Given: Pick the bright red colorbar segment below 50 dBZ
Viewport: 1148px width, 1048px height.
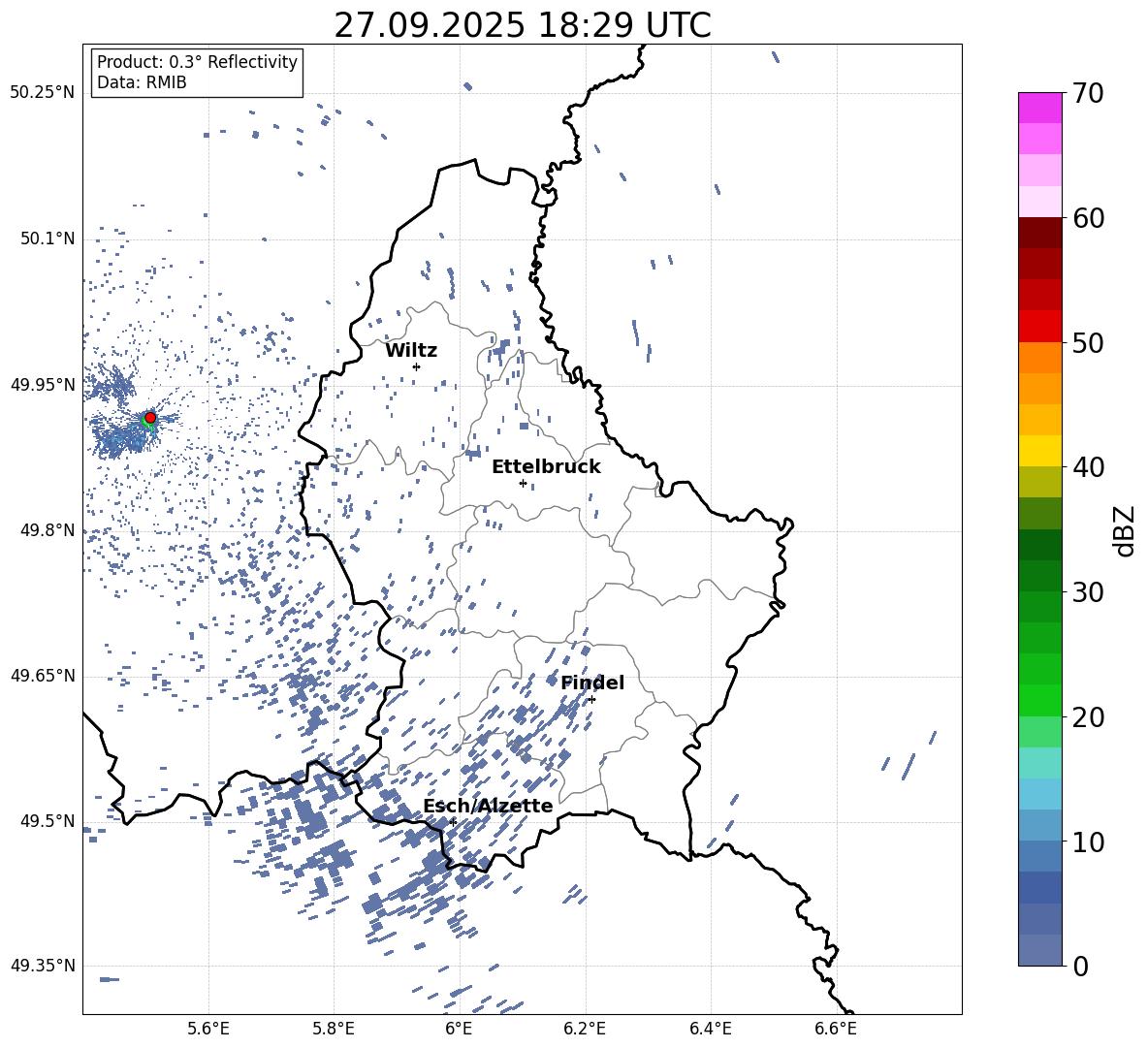Looking at the screenshot, I should point(1039,327).
